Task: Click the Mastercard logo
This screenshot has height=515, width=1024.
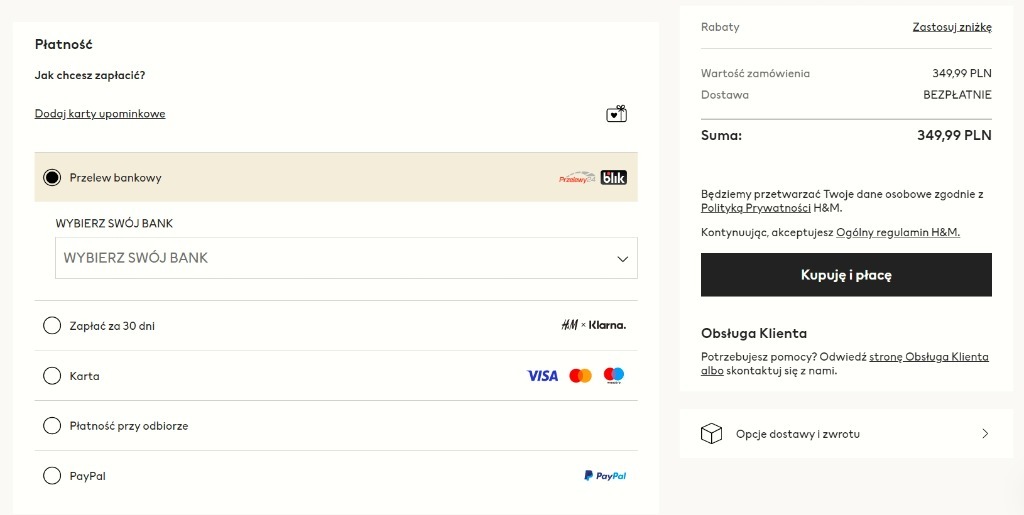Action: coord(580,376)
